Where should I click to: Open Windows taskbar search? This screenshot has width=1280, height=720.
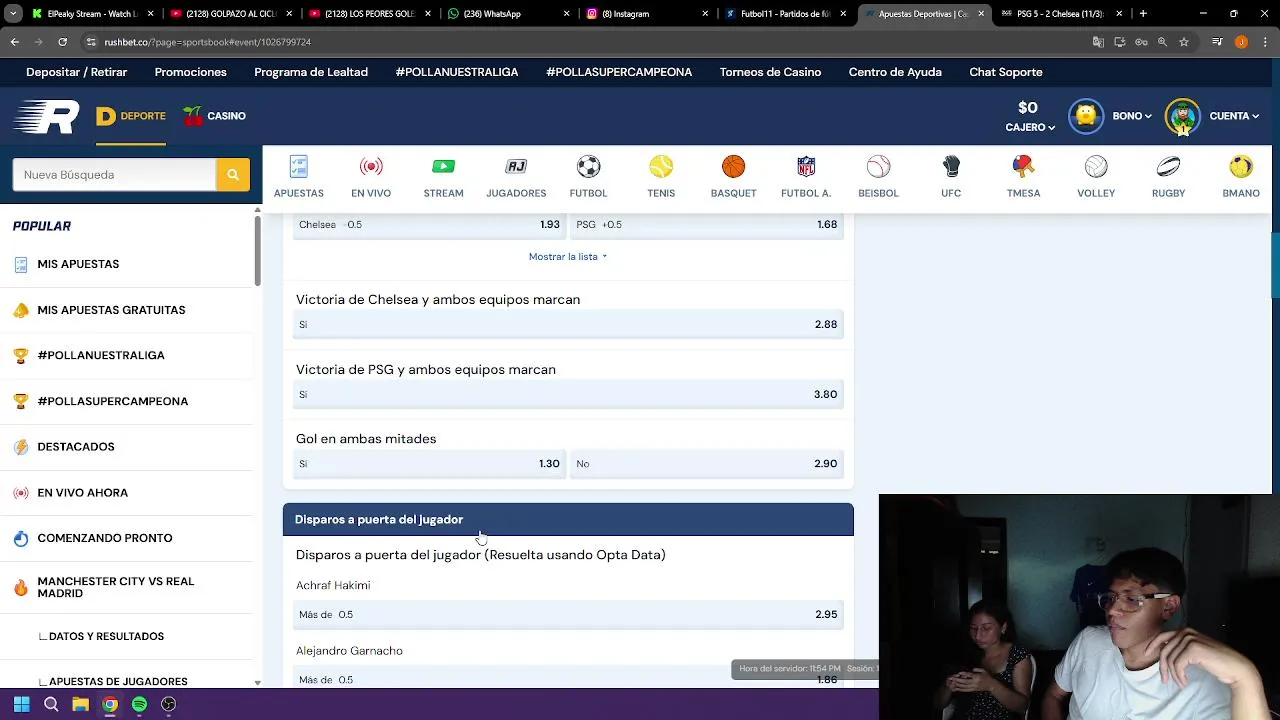[51, 704]
